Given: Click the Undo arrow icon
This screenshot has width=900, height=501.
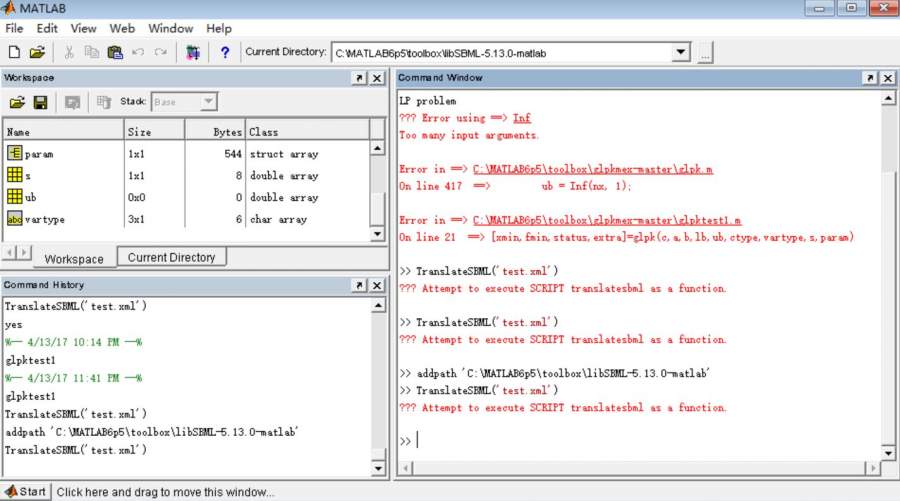Looking at the screenshot, I should tap(138, 52).
